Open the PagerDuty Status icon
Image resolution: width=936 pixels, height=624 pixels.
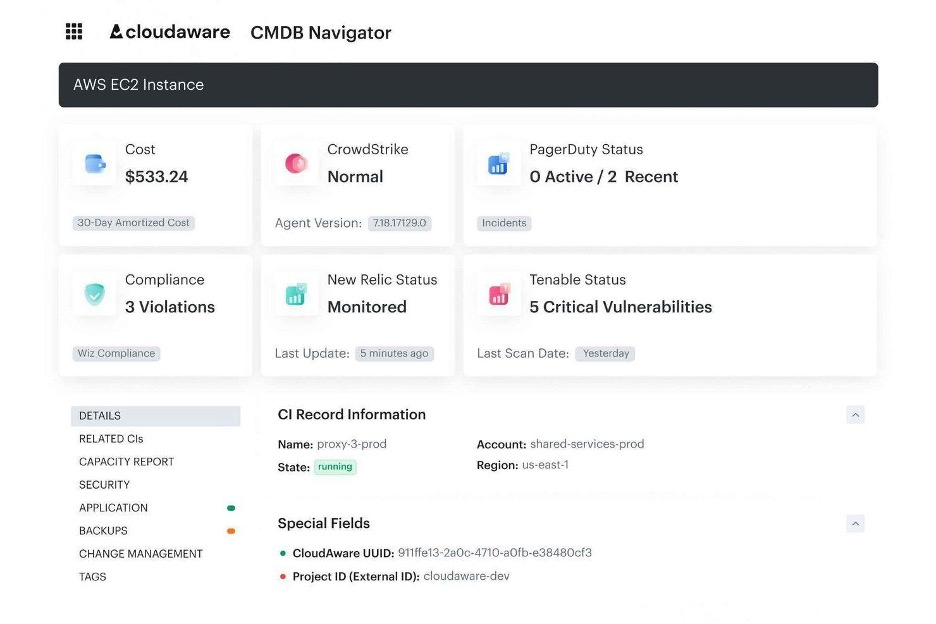coord(498,164)
